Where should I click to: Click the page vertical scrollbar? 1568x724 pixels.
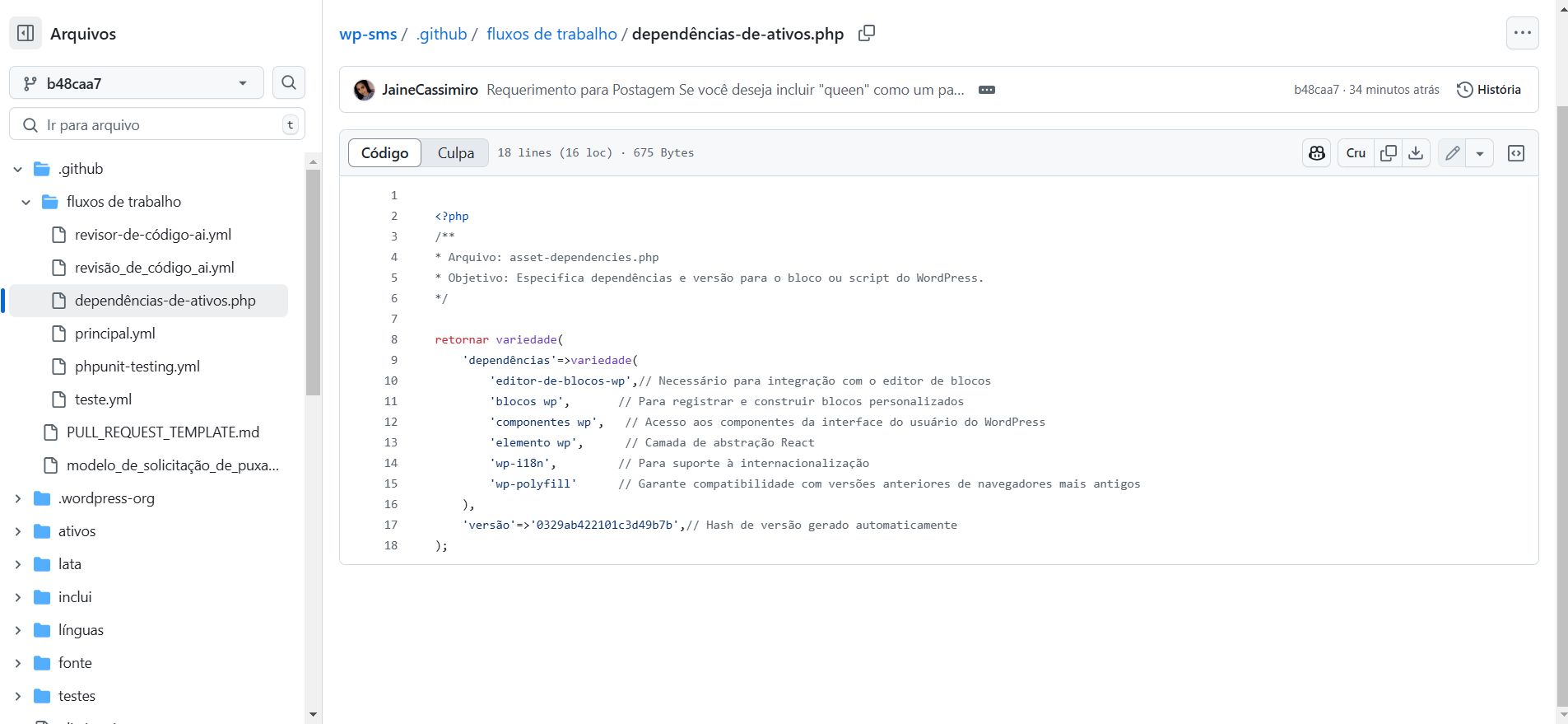coord(1561,406)
